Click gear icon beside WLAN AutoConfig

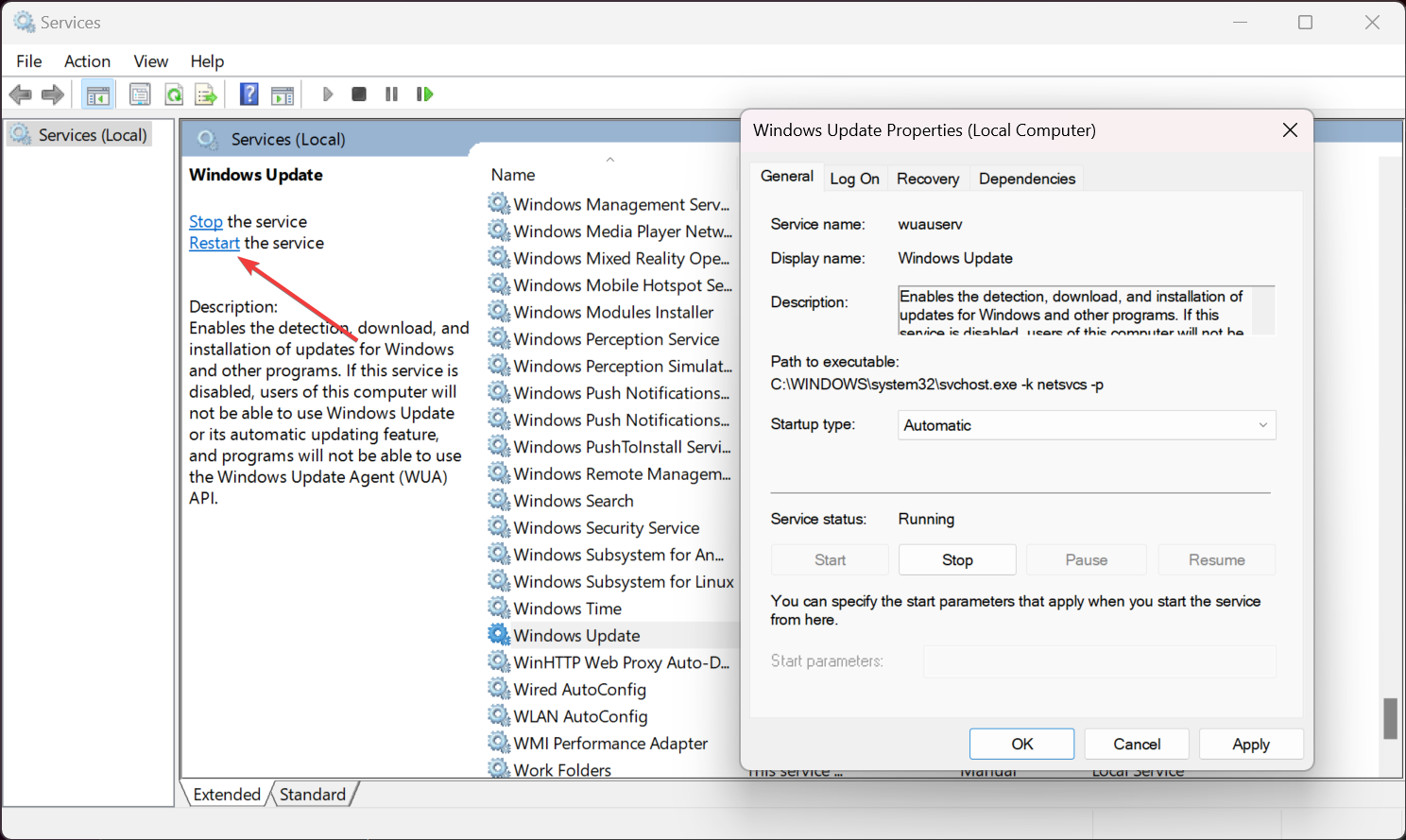(x=499, y=714)
